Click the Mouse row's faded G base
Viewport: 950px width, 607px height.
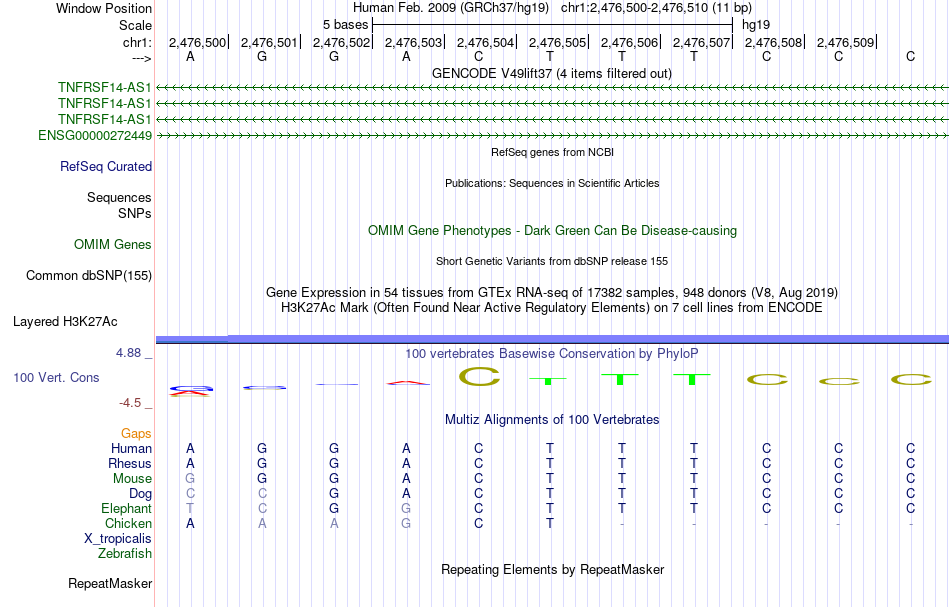[x=190, y=479]
